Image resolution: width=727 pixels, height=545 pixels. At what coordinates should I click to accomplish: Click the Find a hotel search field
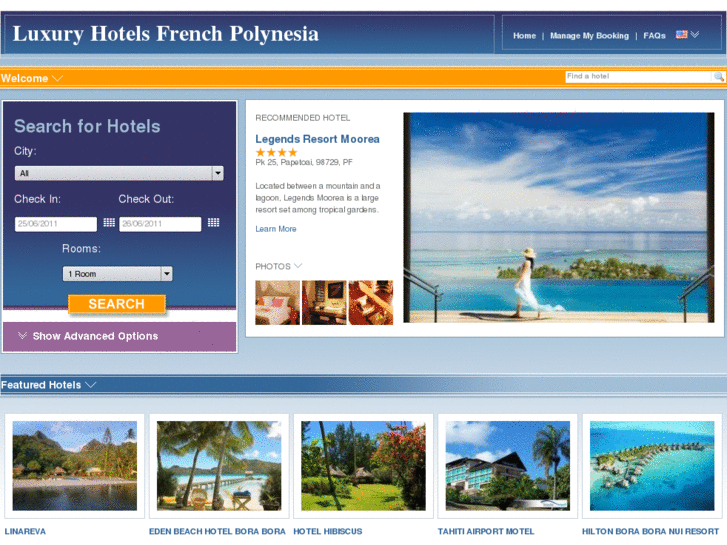[x=638, y=77]
